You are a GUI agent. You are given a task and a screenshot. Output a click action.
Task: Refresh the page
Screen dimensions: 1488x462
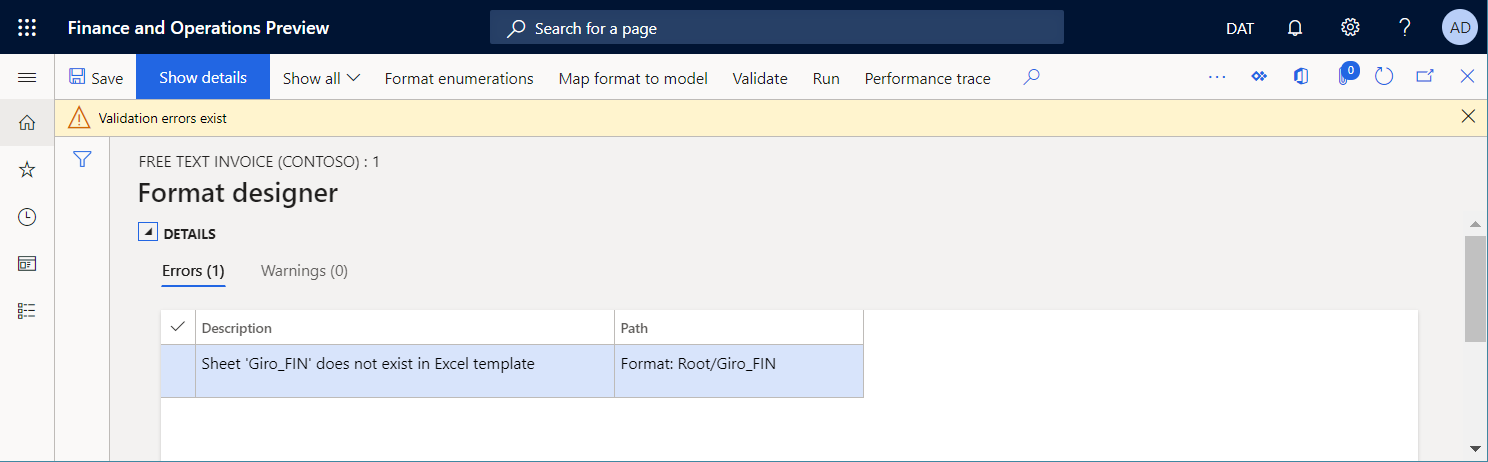pos(1384,77)
